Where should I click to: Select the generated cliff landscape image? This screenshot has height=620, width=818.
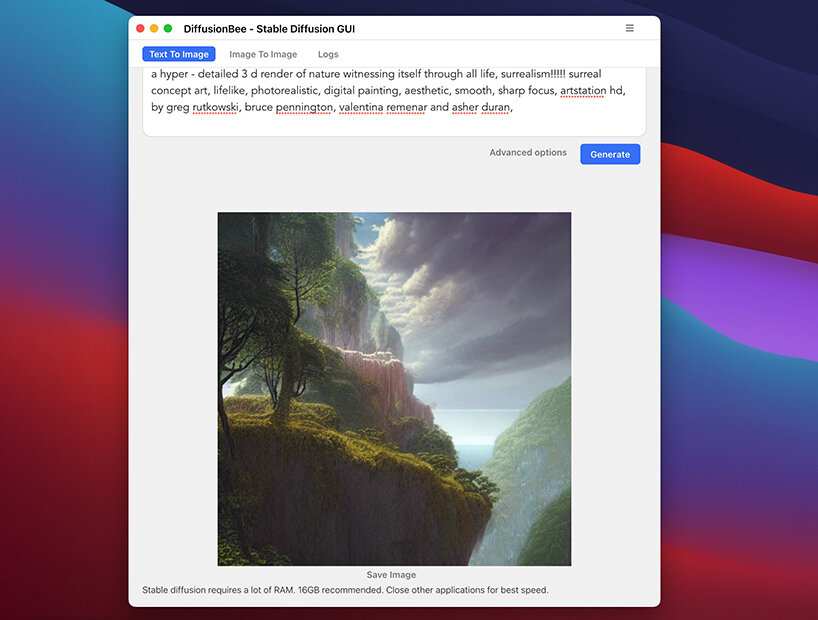(x=394, y=389)
